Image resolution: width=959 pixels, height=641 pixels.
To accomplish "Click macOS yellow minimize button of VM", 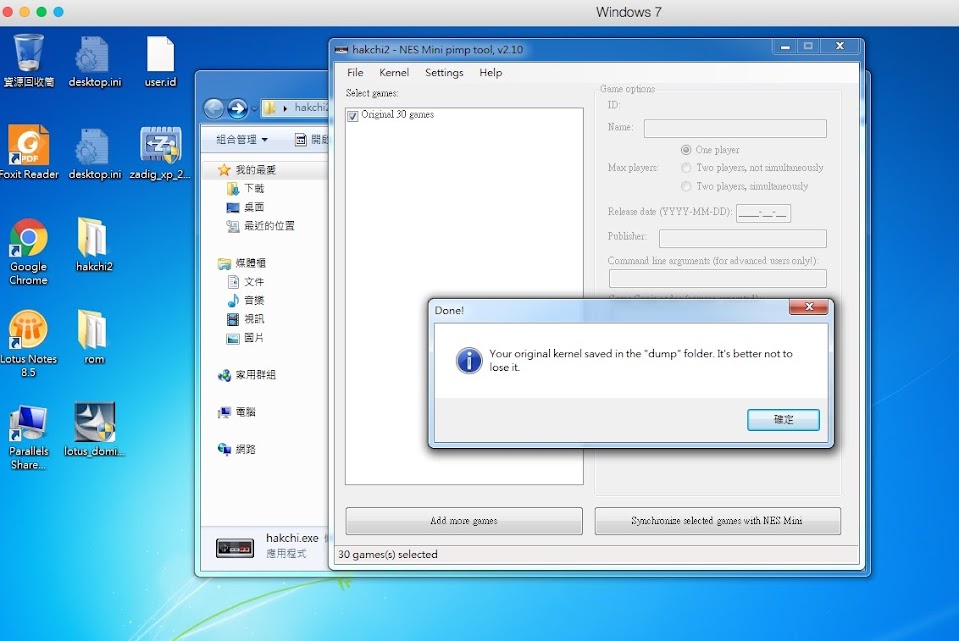I will tap(24, 12).
